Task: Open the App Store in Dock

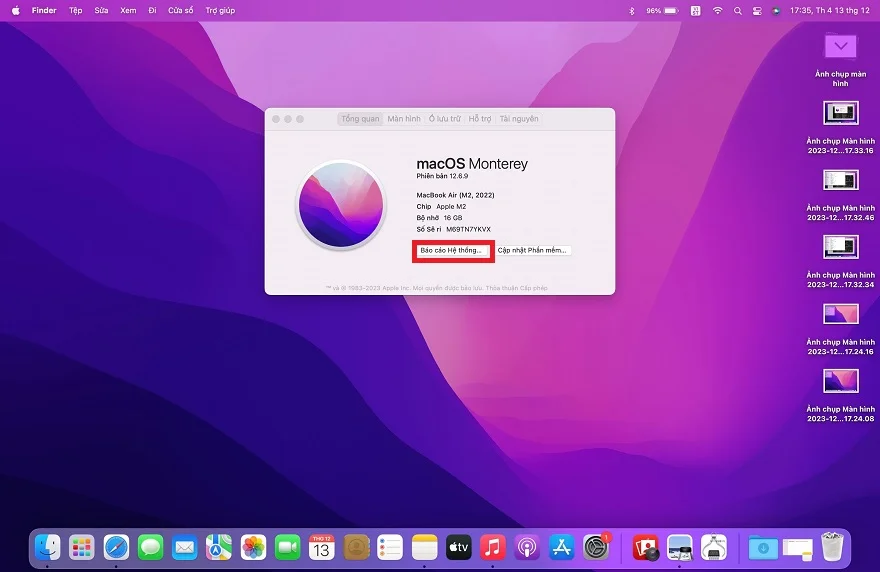Action: click(x=561, y=547)
